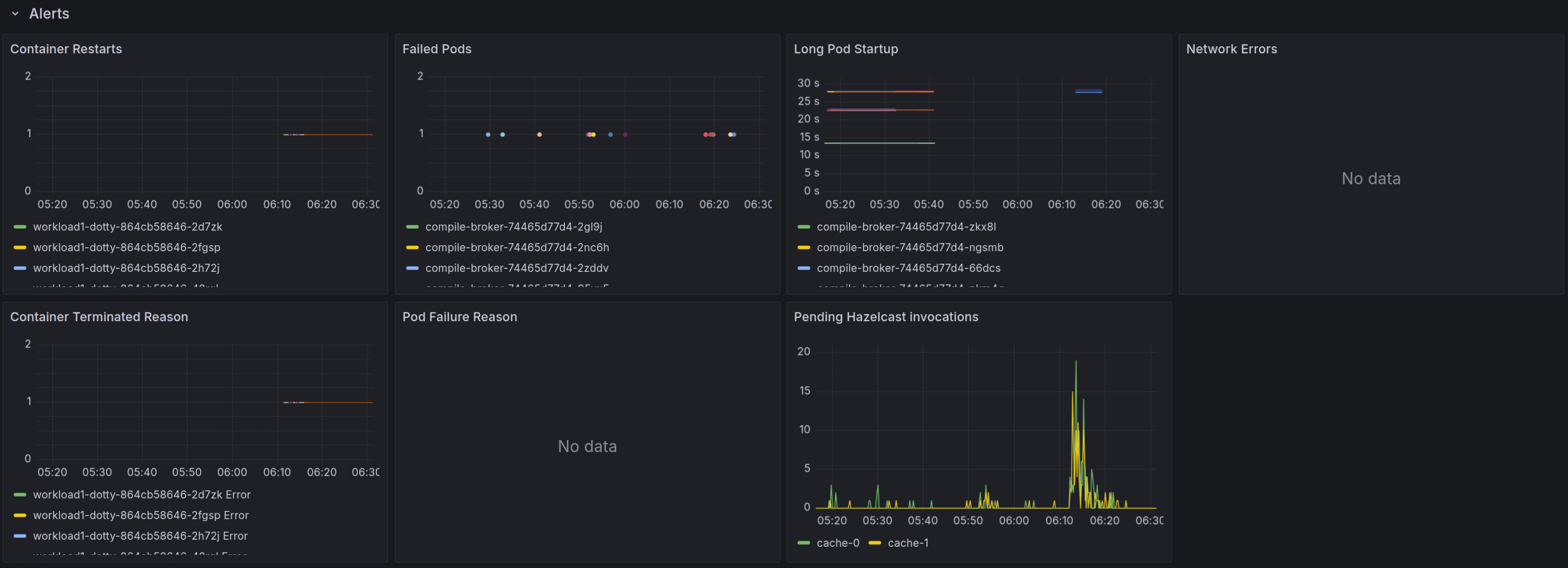Click the blue color swatch for compile-broker-74465d77d4-66dcs

point(804,267)
